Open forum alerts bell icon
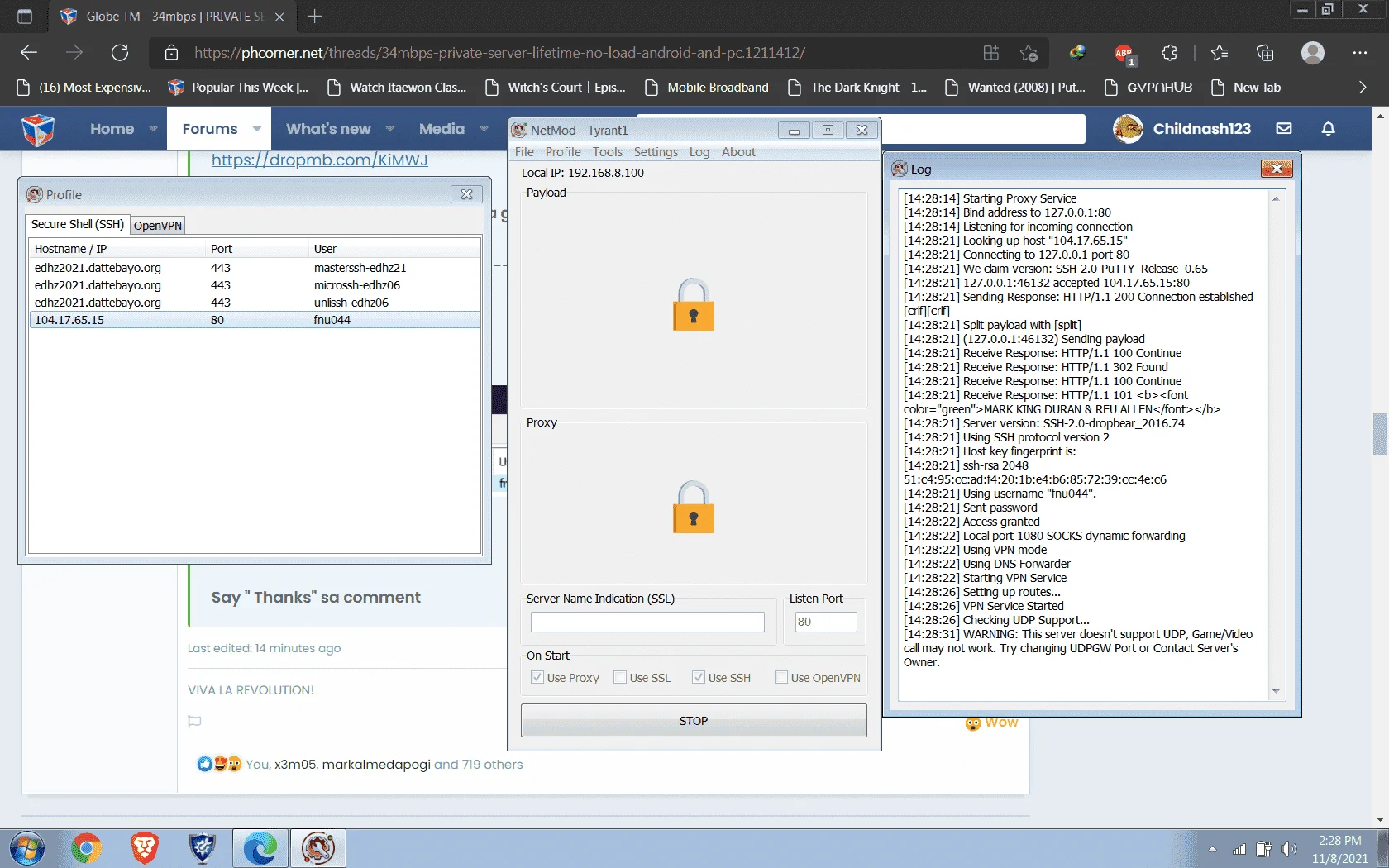Image resolution: width=1389 pixels, height=868 pixels. (x=1329, y=129)
